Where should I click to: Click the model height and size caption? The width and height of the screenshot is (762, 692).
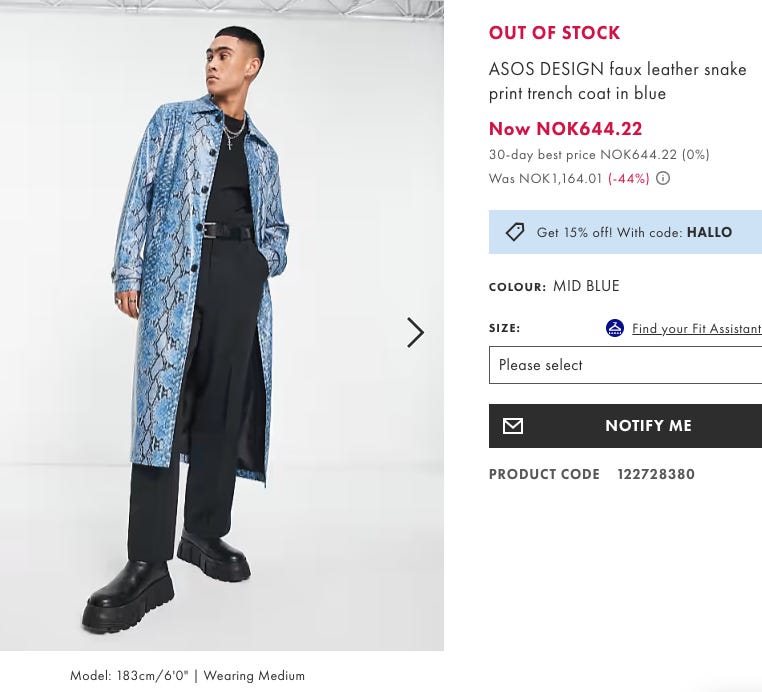(187, 676)
